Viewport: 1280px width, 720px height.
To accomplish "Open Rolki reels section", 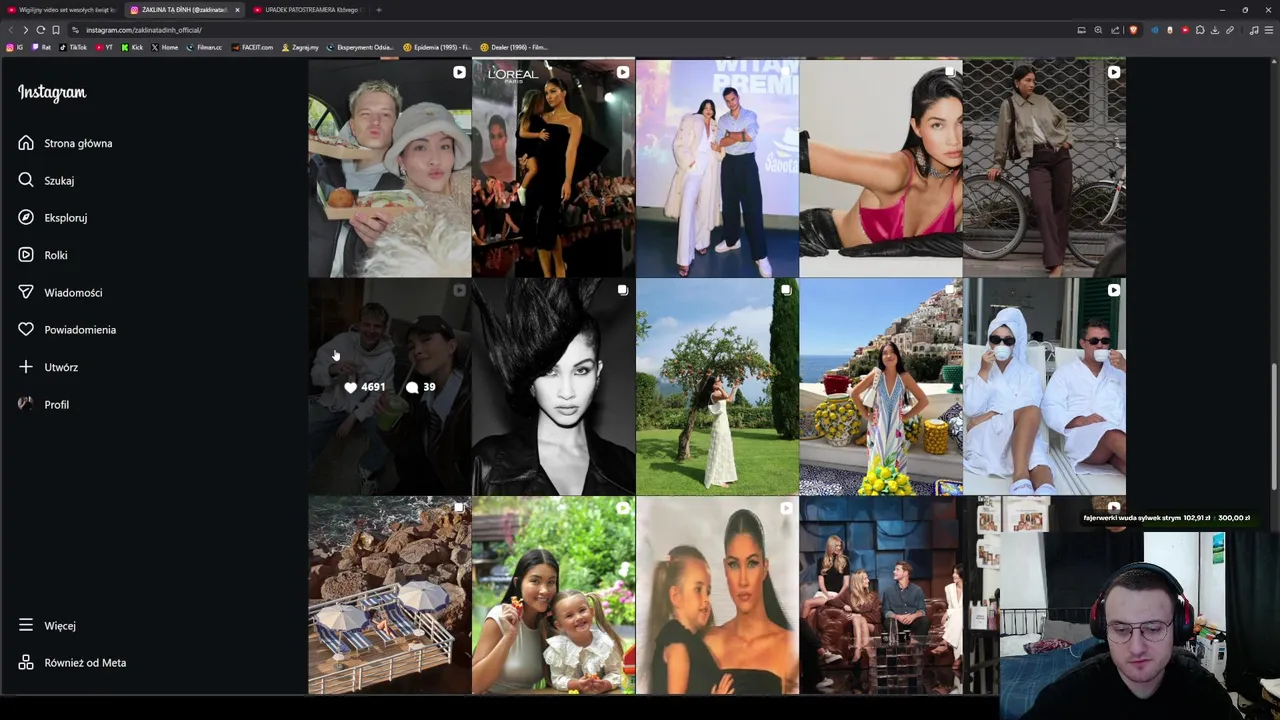I will 42,255.
